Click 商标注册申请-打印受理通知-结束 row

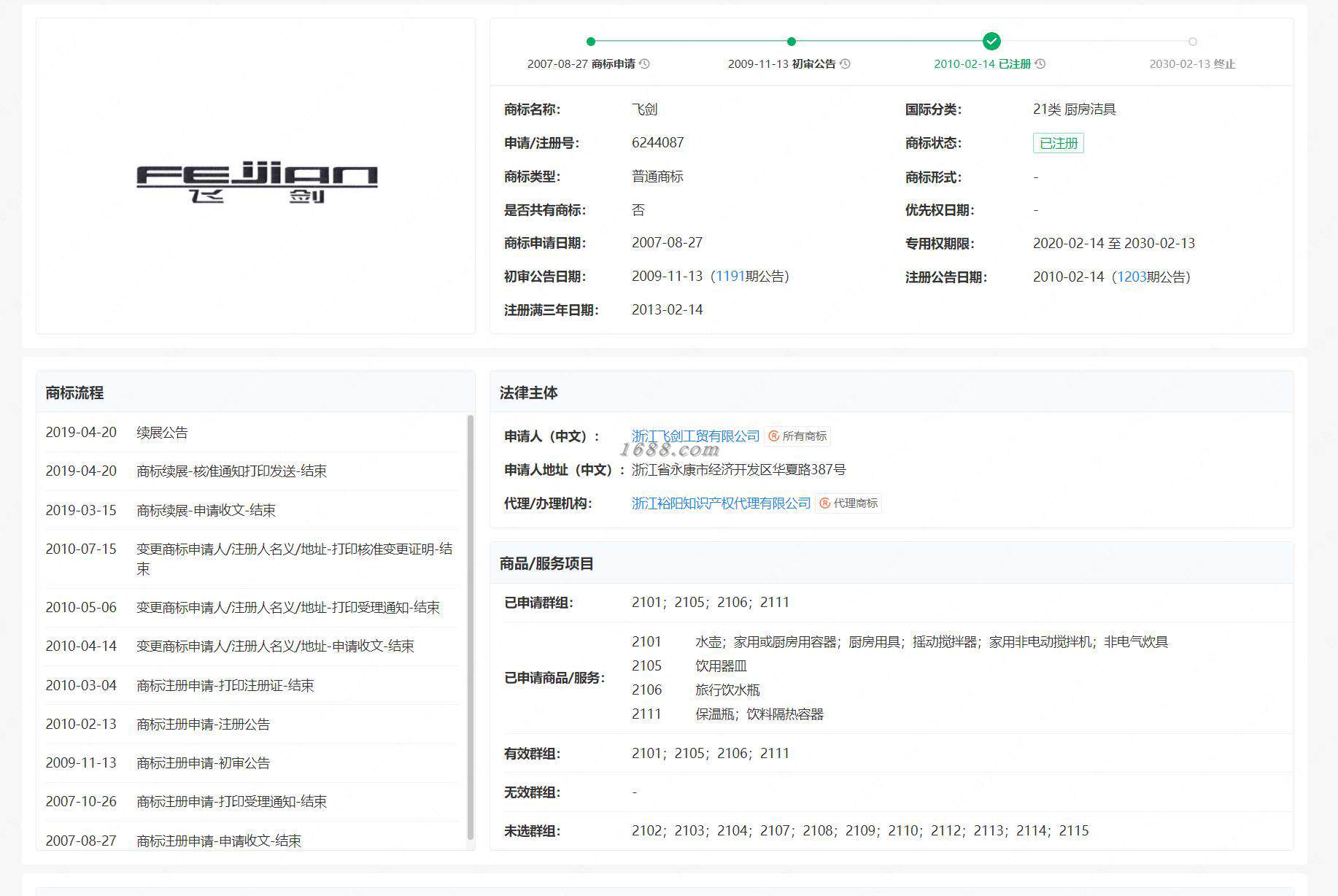point(252,802)
